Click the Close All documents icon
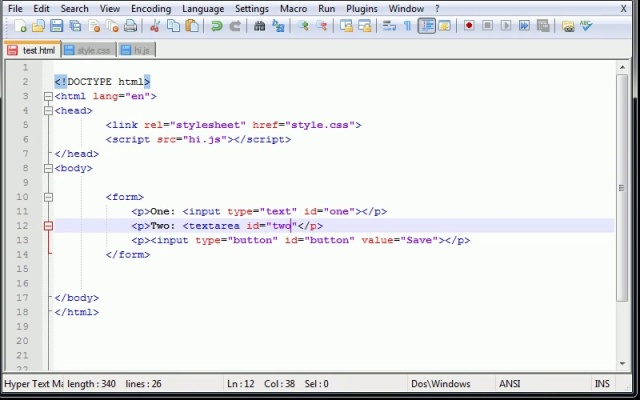This screenshot has height=400, width=640. (112, 26)
